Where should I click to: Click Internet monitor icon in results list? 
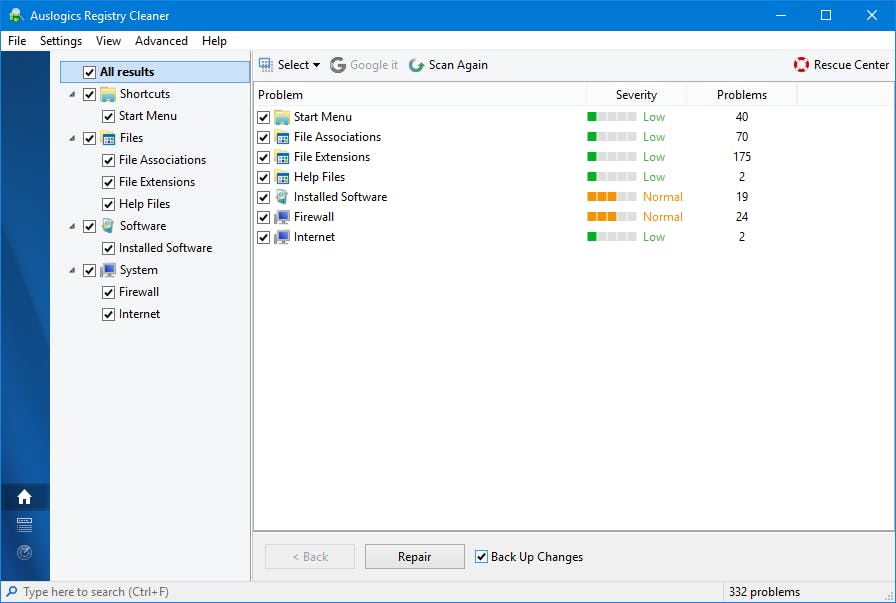point(282,237)
